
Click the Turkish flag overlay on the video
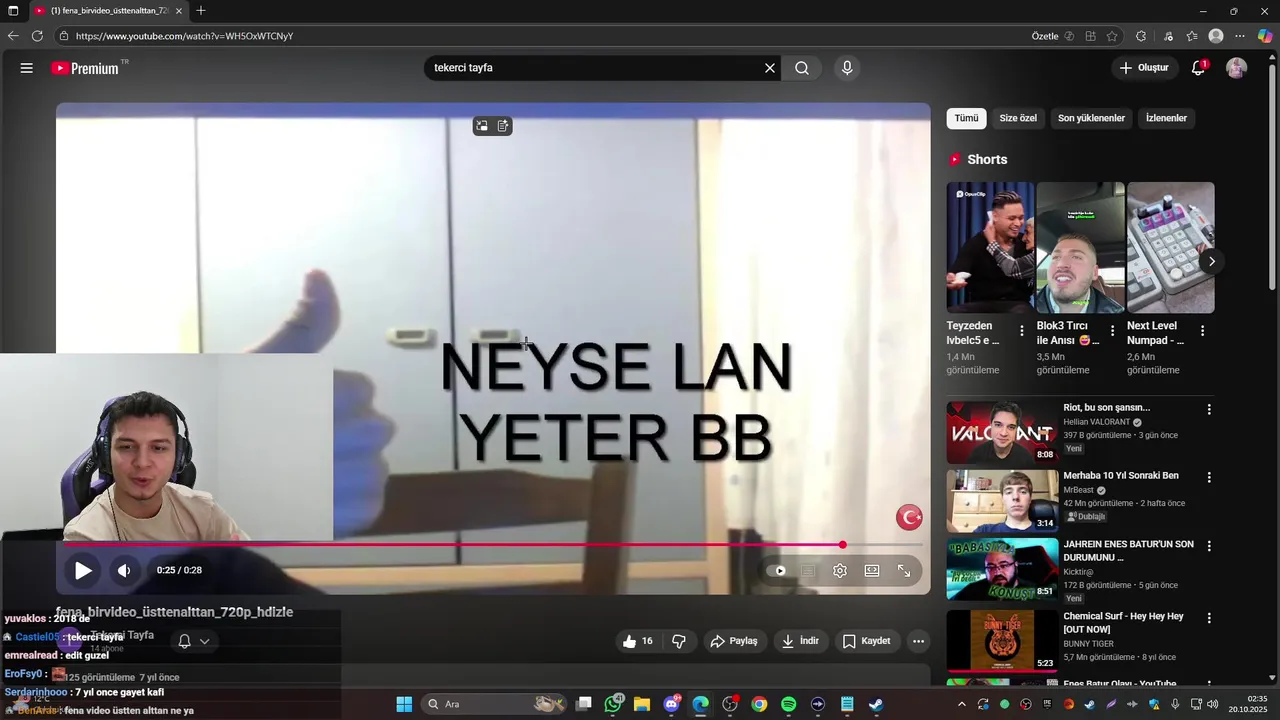909,517
